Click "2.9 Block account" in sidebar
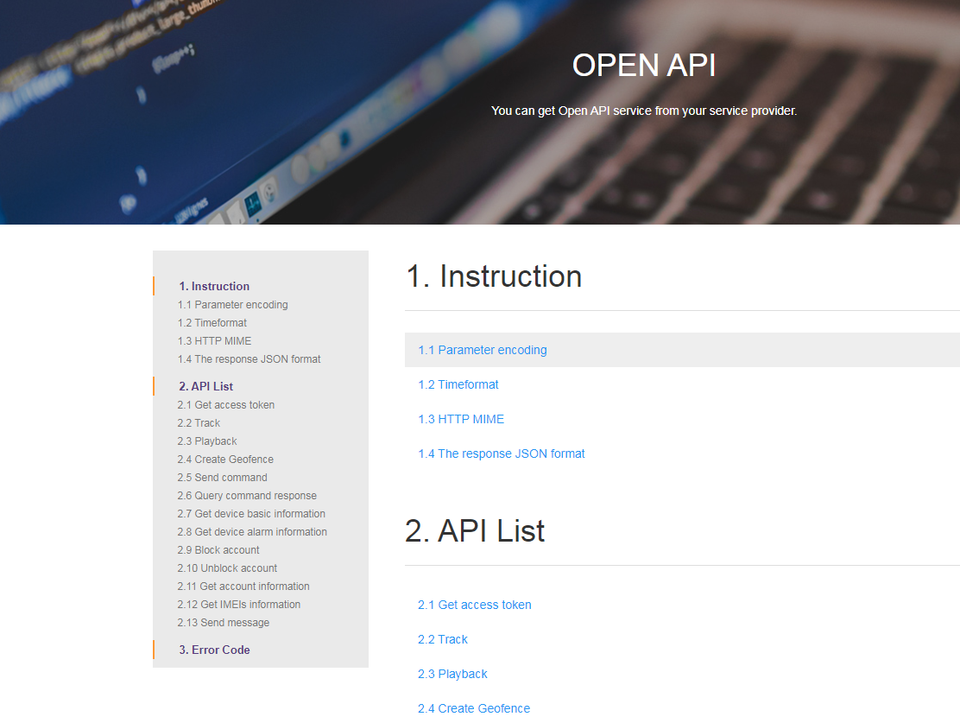Screen dimensions: 960x723 [218, 550]
